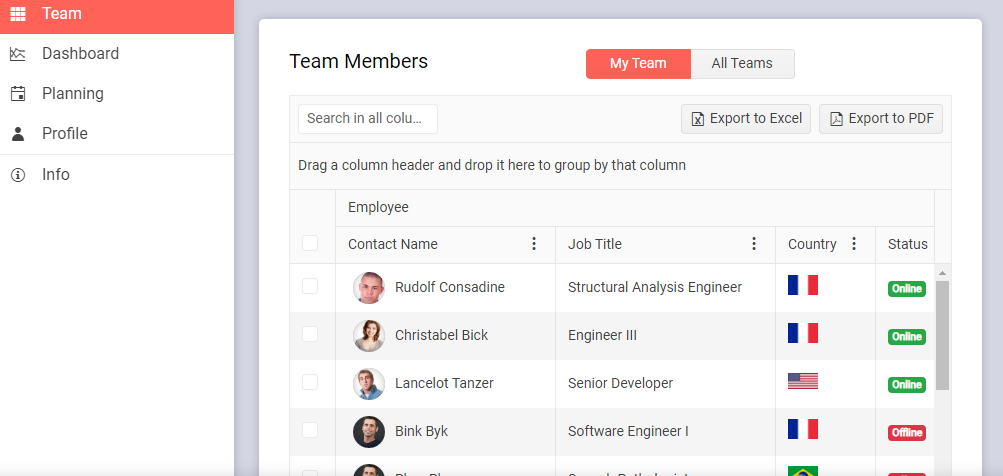Open the Contact Name column menu
Viewport: 1003px width, 476px height.
pyautogui.click(x=534, y=244)
